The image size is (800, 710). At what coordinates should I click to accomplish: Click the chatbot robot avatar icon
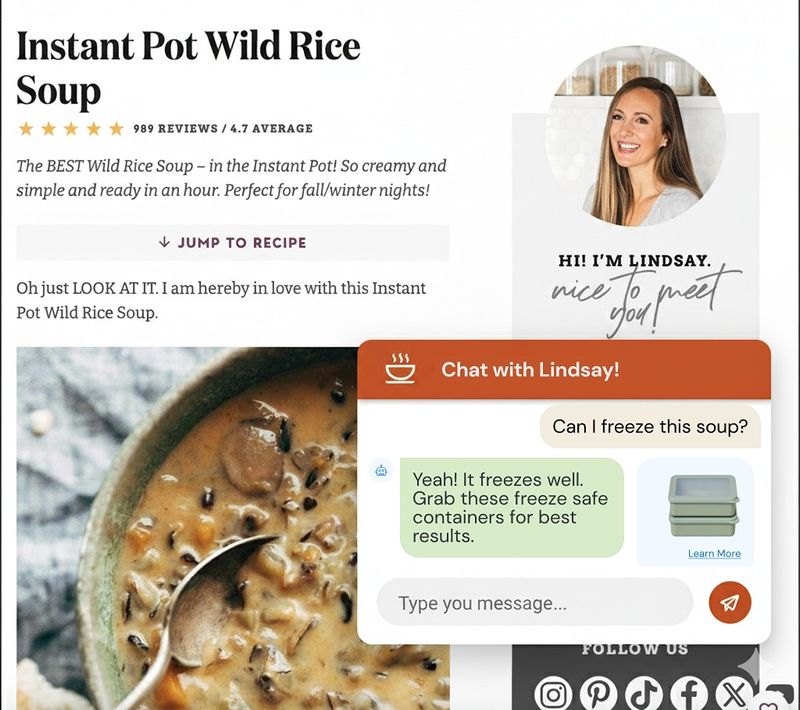coord(381,471)
